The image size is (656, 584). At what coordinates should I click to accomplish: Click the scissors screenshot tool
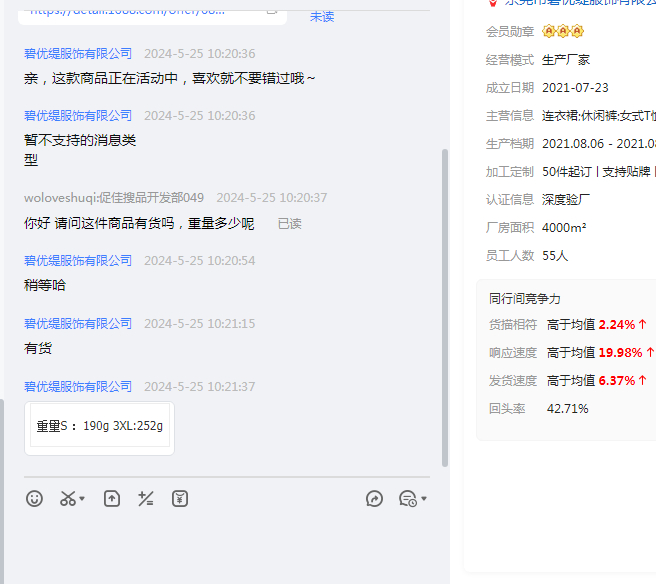click(x=68, y=499)
